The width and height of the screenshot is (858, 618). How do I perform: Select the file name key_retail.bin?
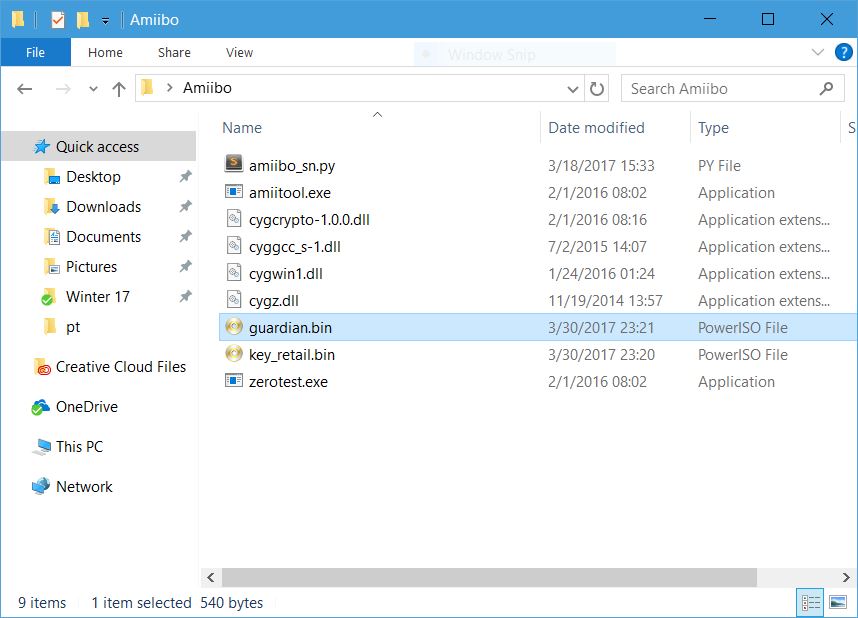[x=292, y=355]
